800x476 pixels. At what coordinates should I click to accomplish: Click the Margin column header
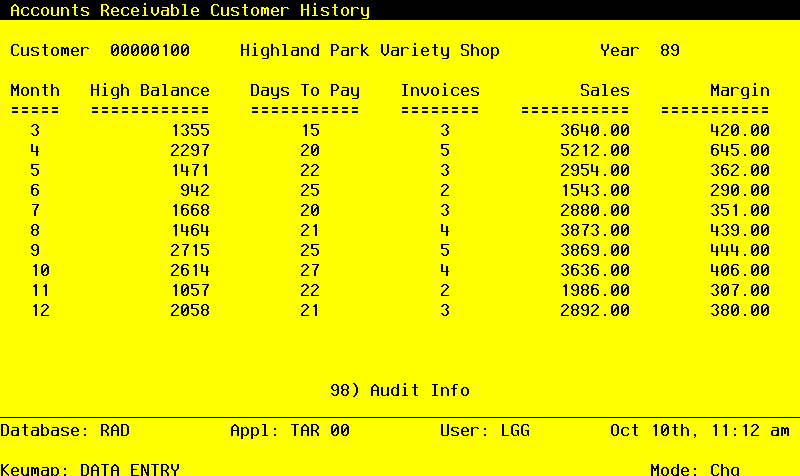click(740, 90)
